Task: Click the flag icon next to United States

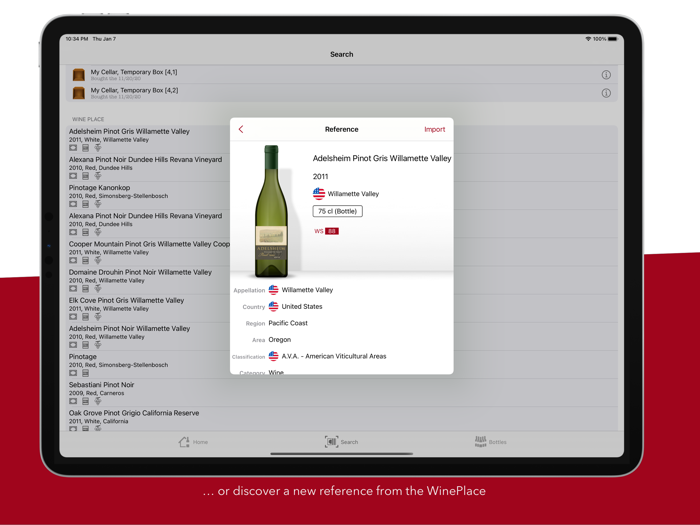Action: pyautogui.click(x=273, y=306)
